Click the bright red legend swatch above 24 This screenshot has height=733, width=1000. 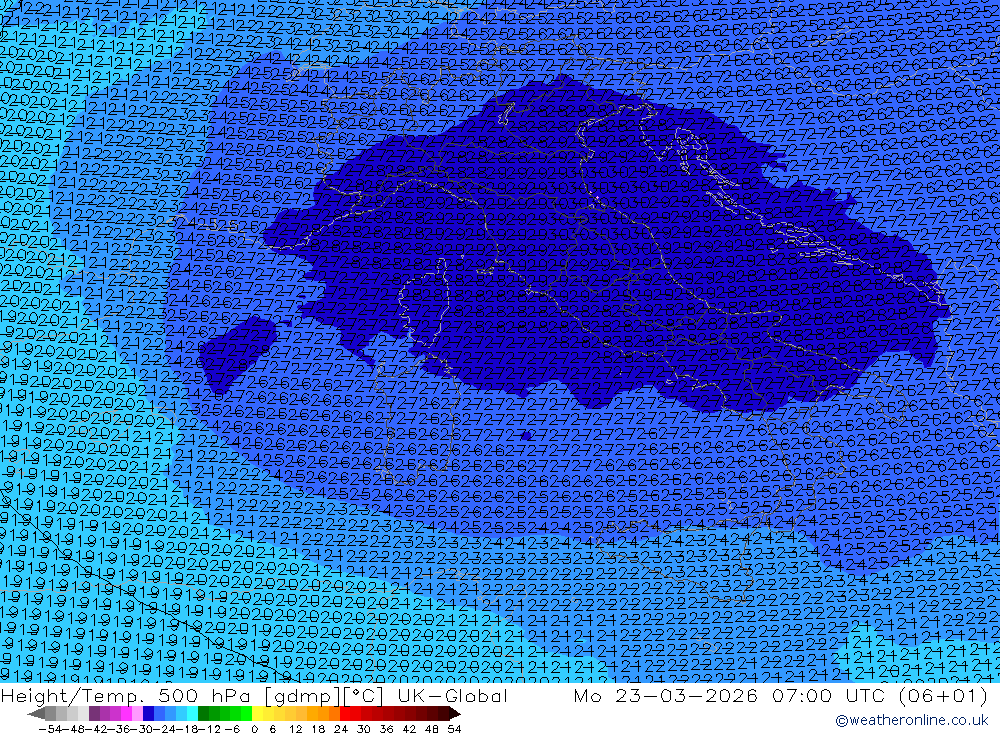click(345, 713)
